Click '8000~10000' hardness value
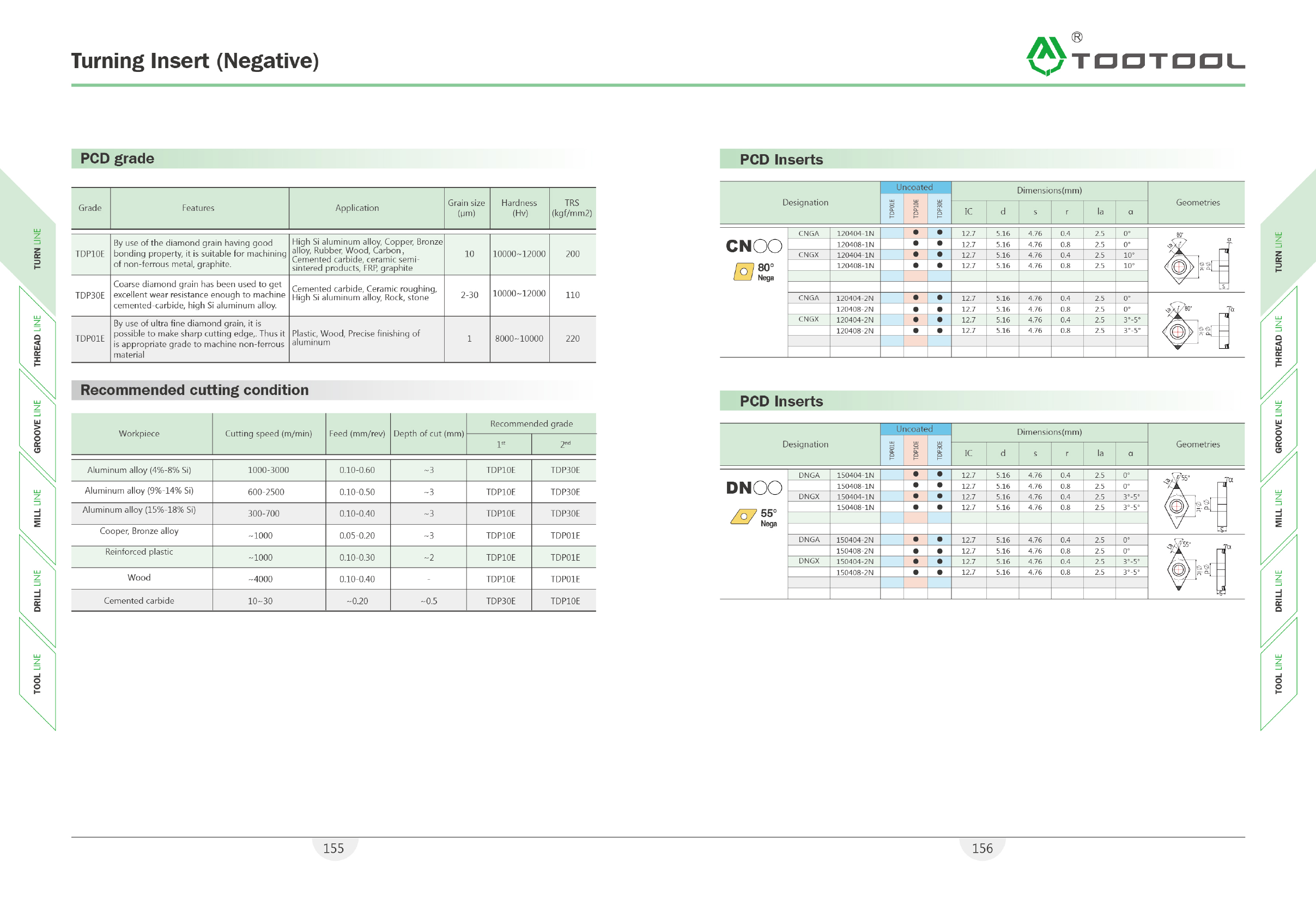This screenshot has height=899, width=1316. coord(519,338)
